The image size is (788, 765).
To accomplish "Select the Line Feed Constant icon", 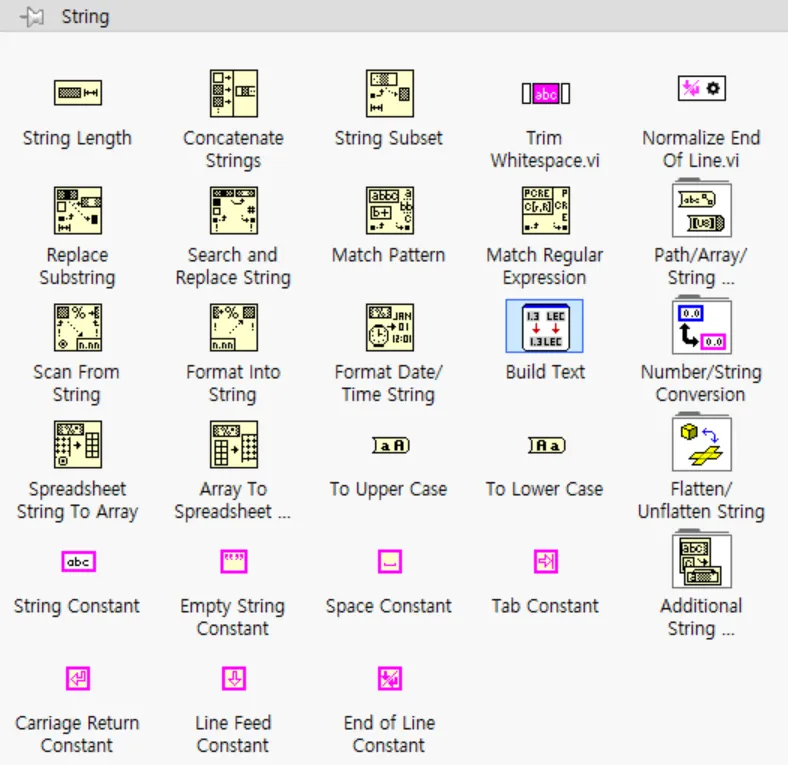I will (234, 679).
